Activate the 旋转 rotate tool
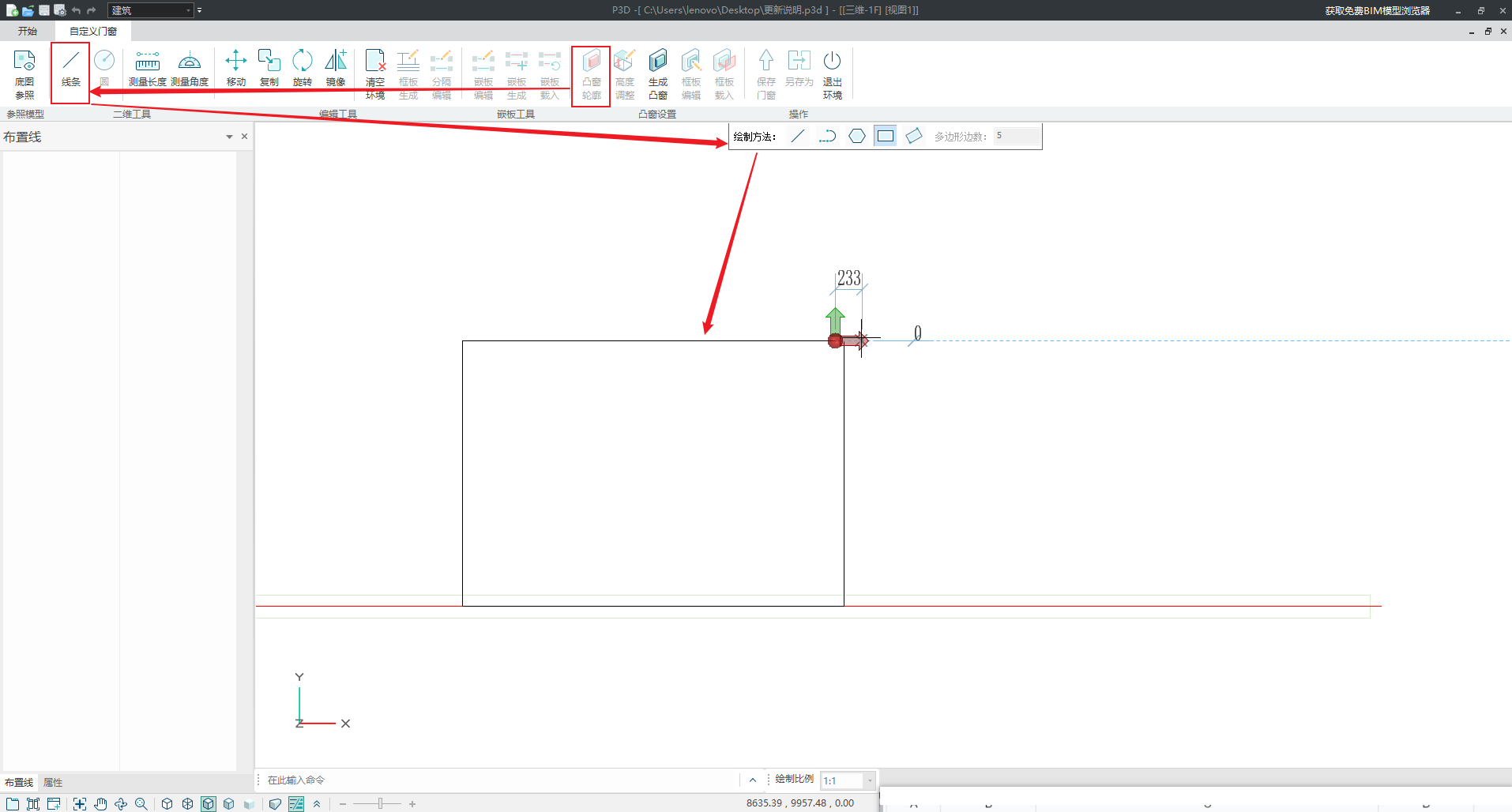The height and width of the screenshot is (812, 1512). pos(303,69)
